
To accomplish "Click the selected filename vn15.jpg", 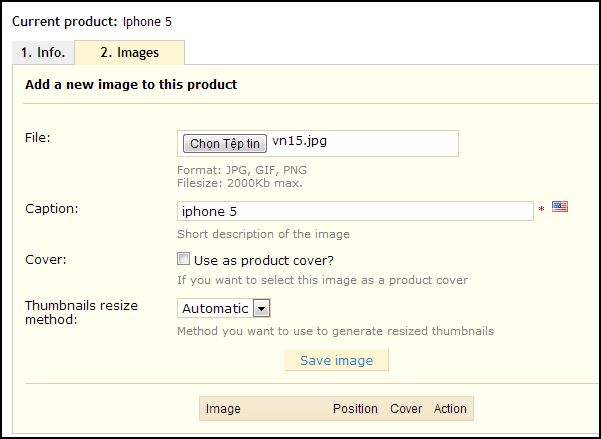I will (300, 142).
